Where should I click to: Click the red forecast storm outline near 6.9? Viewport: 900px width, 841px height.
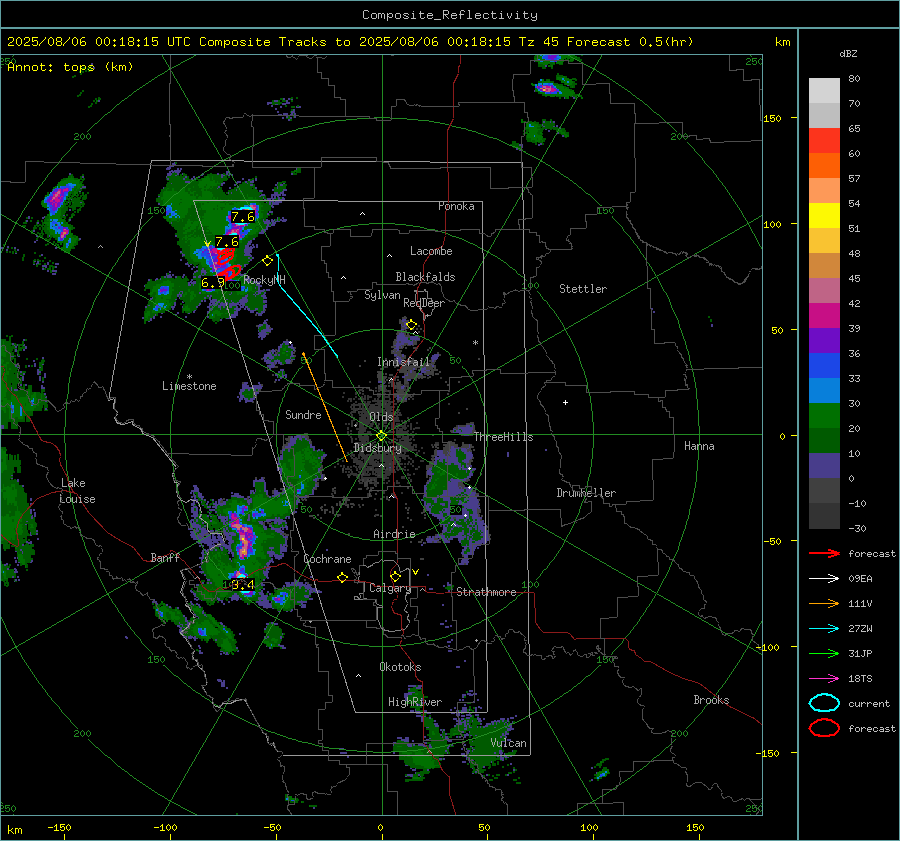pyautogui.click(x=229, y=272)
